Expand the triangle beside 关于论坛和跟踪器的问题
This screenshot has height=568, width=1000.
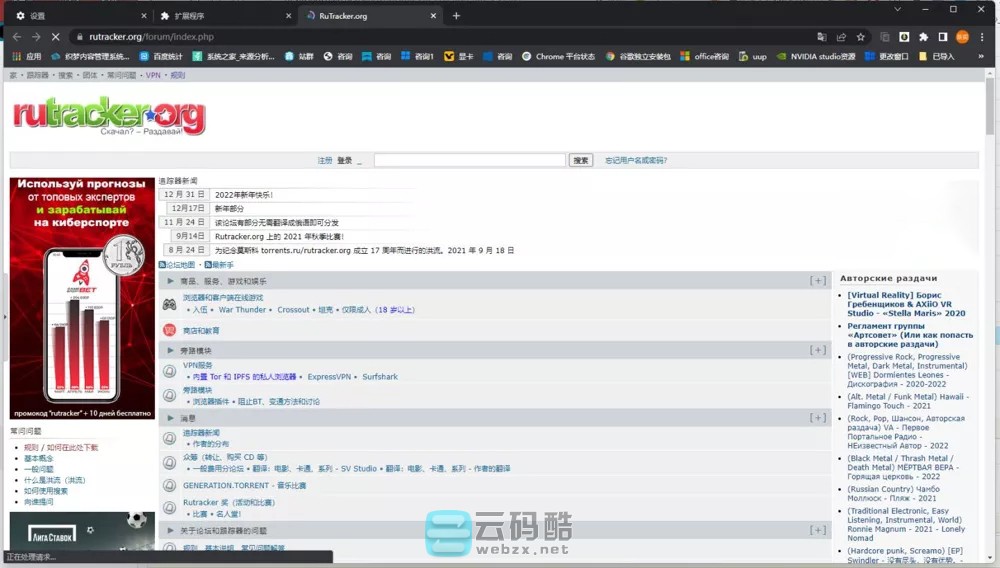tap(171, 530)
